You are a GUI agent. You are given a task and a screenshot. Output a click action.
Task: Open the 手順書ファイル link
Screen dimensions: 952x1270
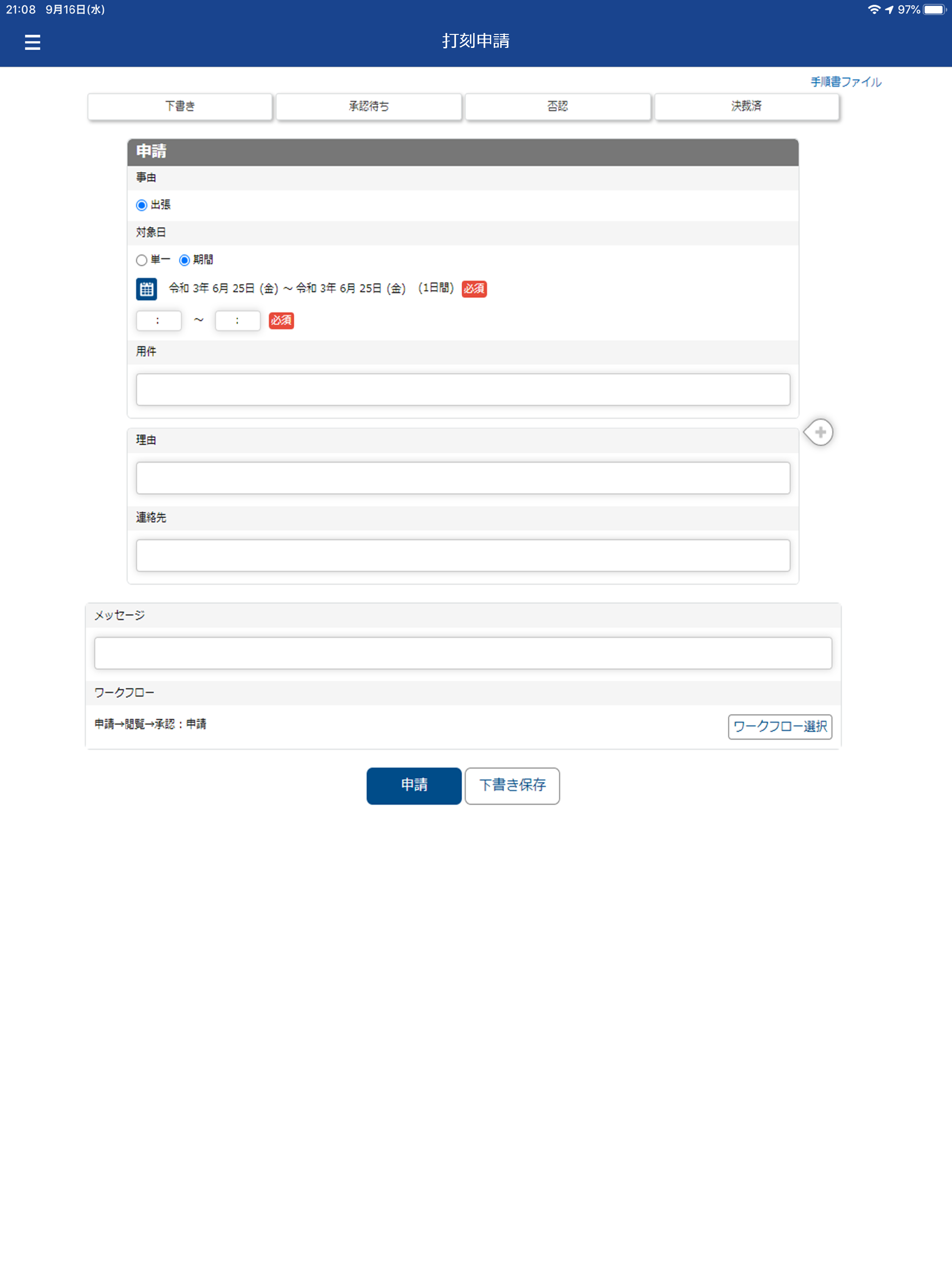pyautogui.click(x=845, y=81)
